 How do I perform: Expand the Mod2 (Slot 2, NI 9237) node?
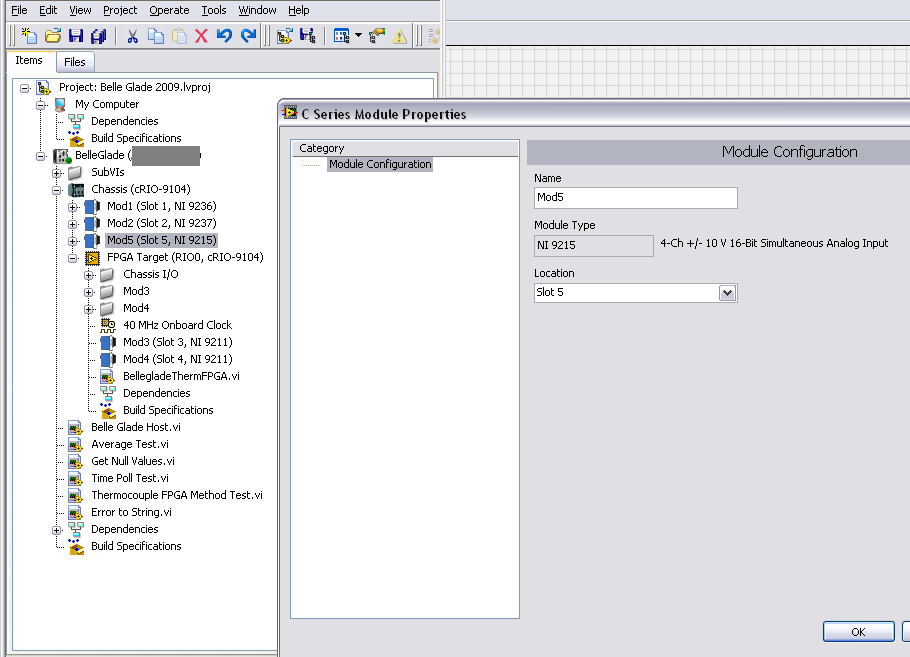pos(73,223)
